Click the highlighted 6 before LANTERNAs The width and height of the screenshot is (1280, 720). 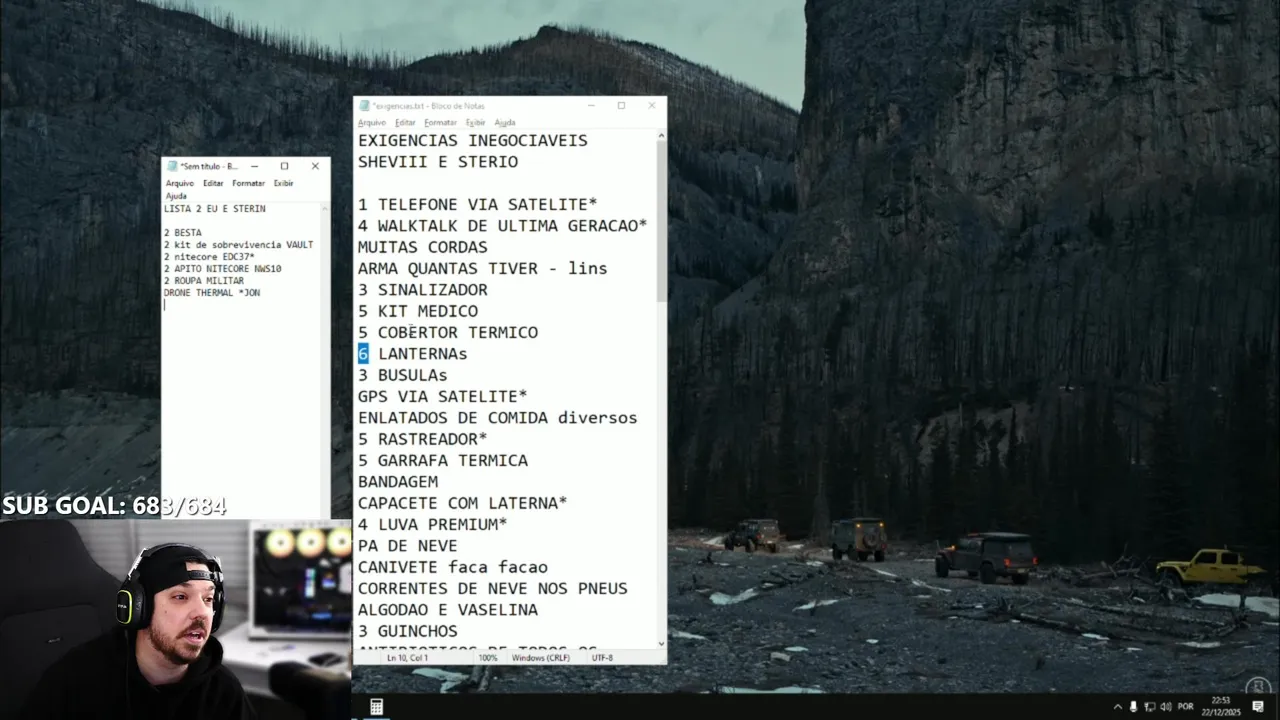coord(363,353)
